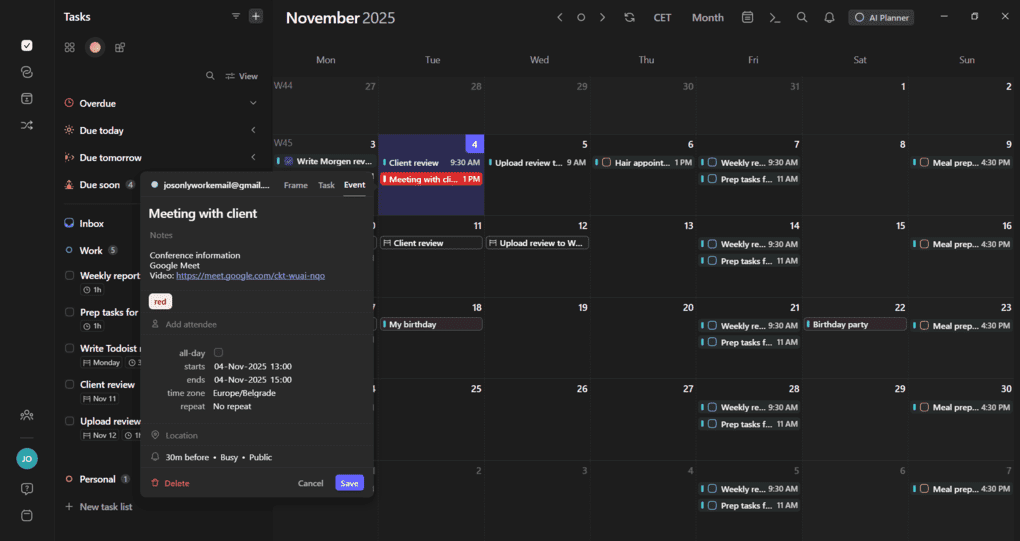Toggle the all-day checkbox
The width and height of the screenshot is (1020, 541).
click(219, 352)
